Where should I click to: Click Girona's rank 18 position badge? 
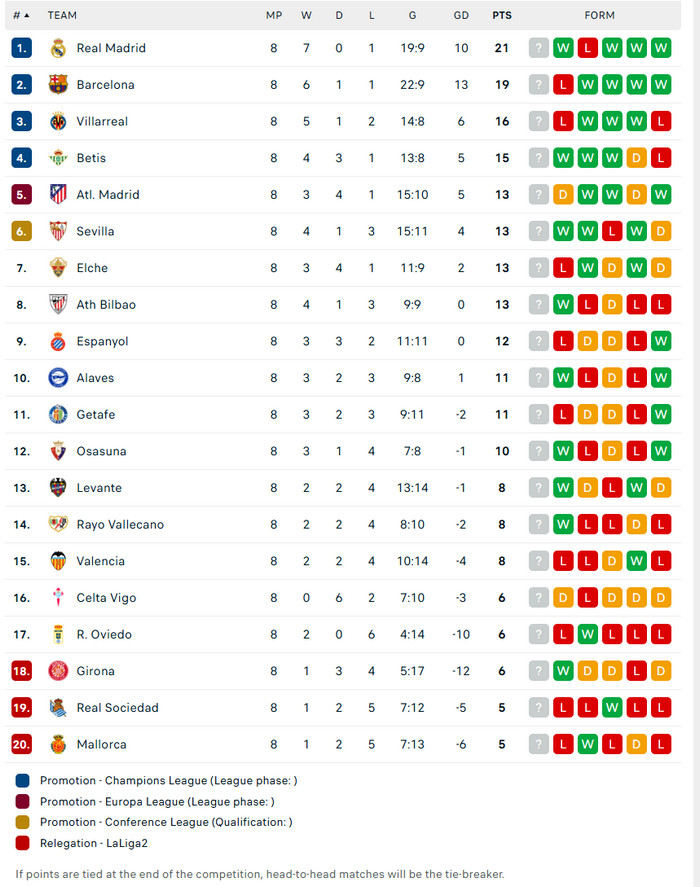[22, 671]
